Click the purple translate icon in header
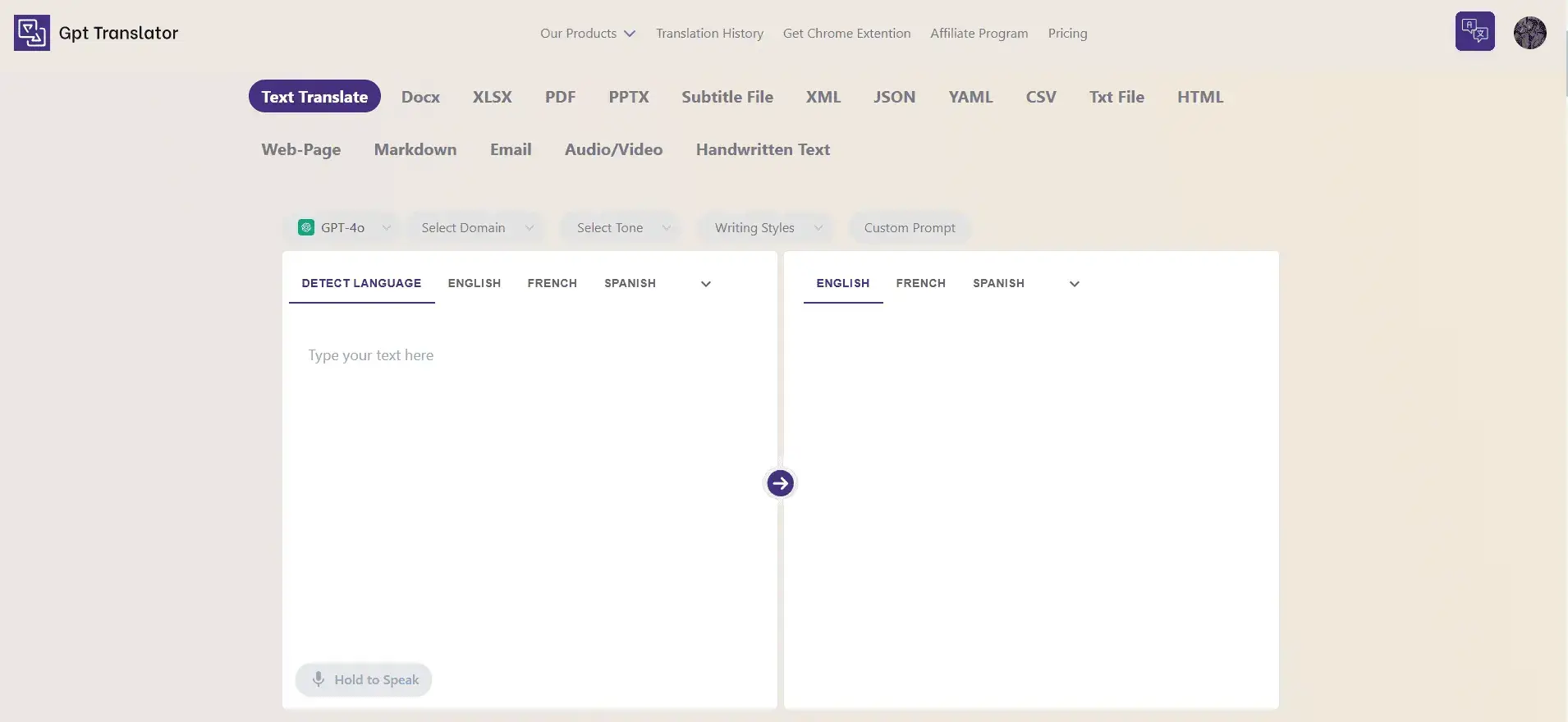 [x=1474, y=32]
